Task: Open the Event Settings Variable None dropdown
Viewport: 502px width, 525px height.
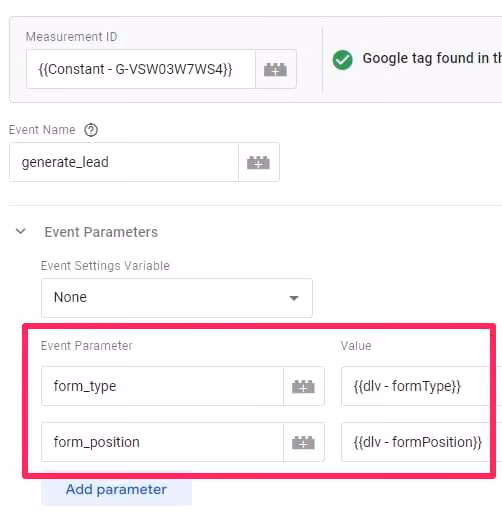Action: tap(177, 298)
